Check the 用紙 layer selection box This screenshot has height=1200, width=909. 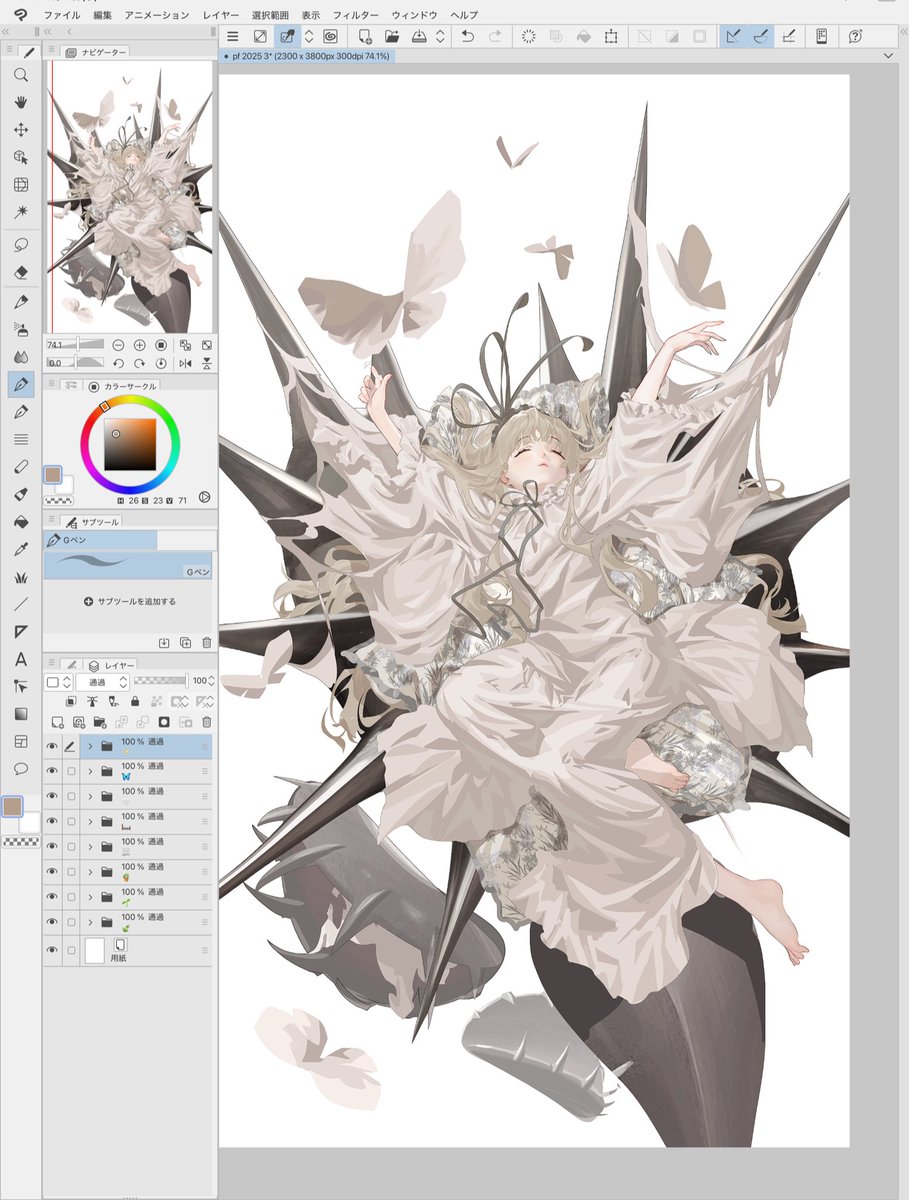pyautogui.click(x=71, y=950)
